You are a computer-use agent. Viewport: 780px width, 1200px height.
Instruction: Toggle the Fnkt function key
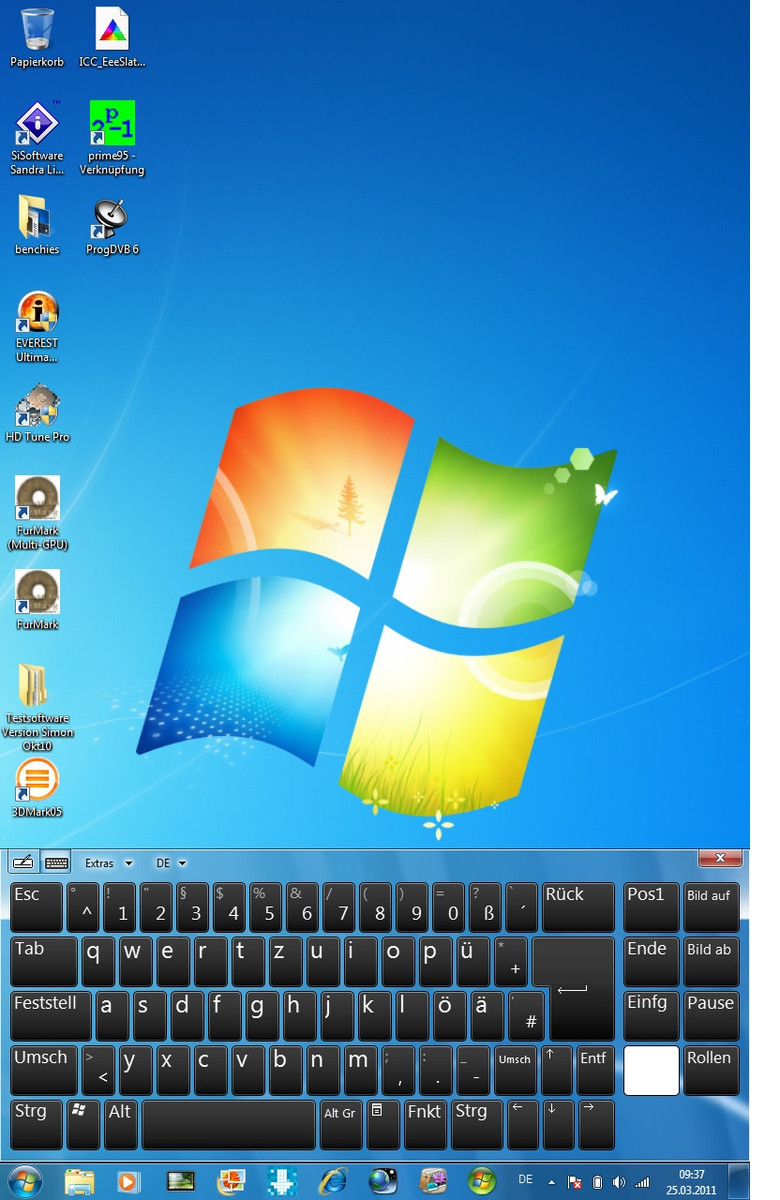tap(426, 1125)
